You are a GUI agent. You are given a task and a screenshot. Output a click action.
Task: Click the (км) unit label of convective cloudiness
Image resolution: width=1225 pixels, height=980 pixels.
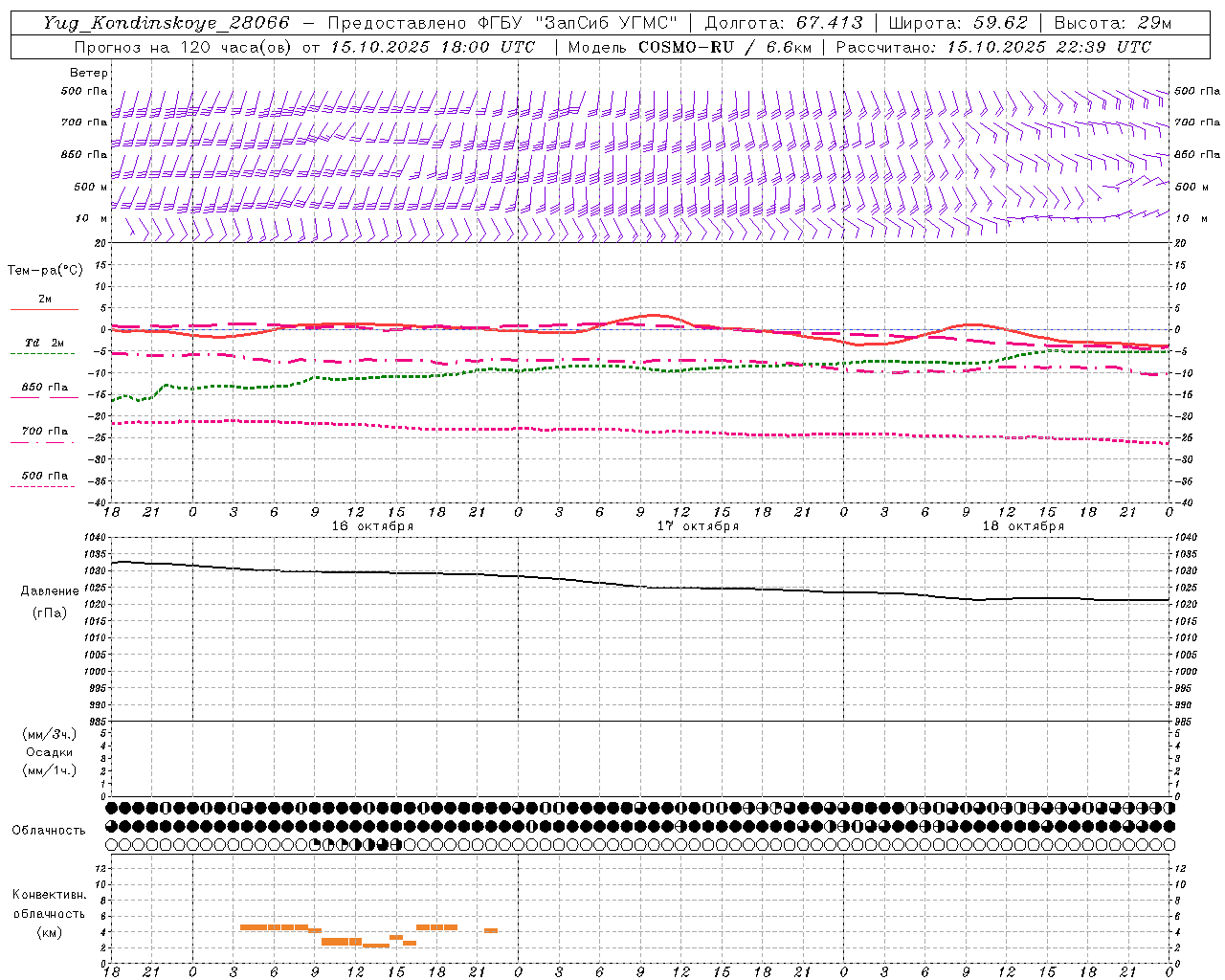49,932
